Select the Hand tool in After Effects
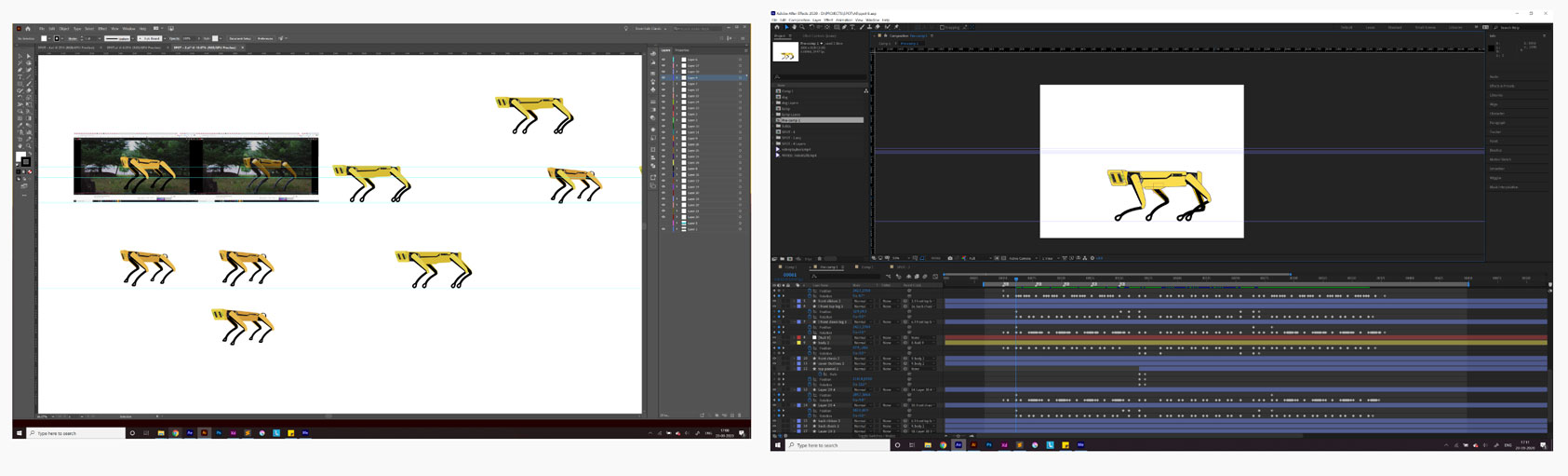This screenshot has height=476, width=1568. coord(794,28)
